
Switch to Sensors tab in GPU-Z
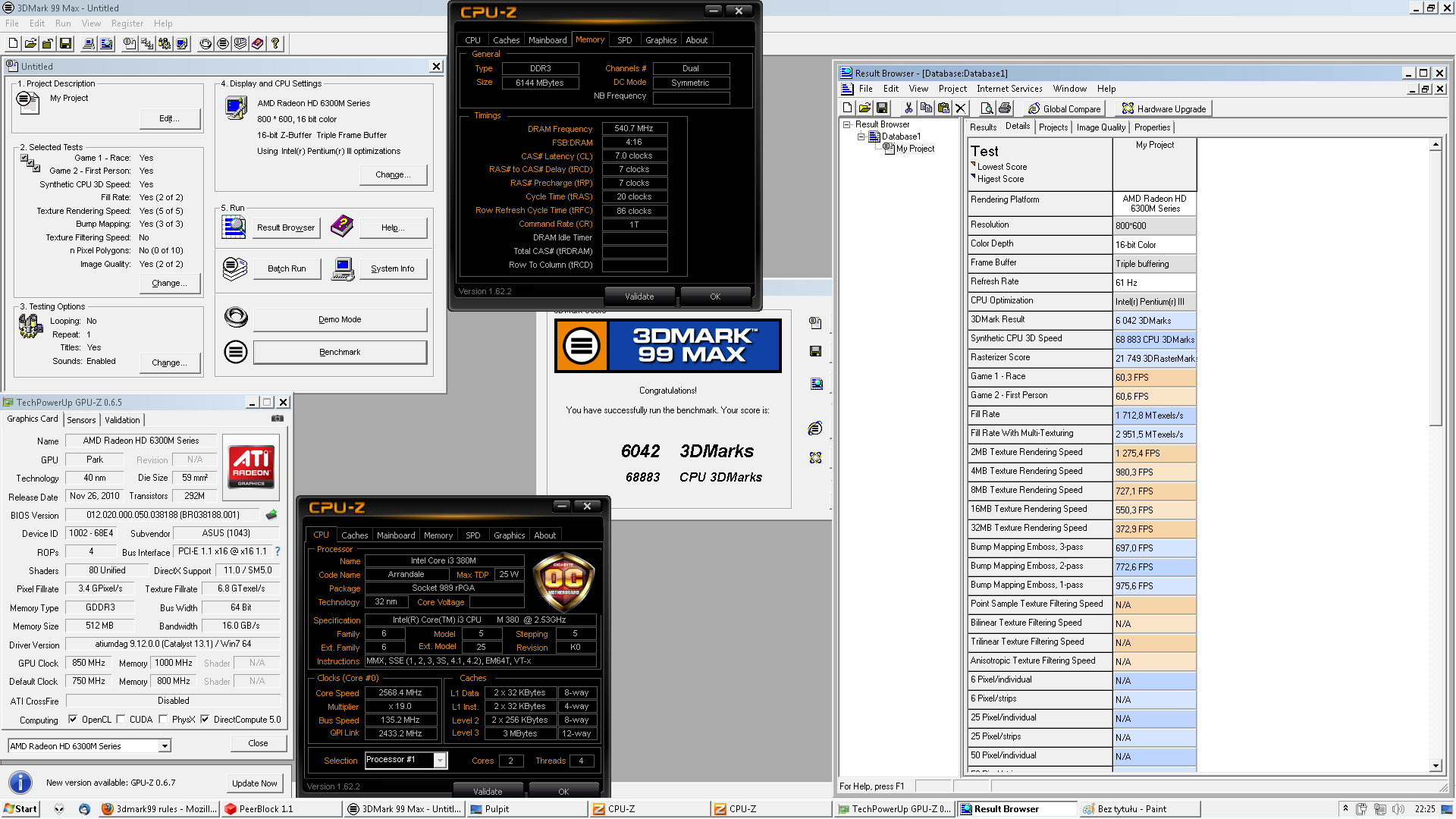[82, 420]
